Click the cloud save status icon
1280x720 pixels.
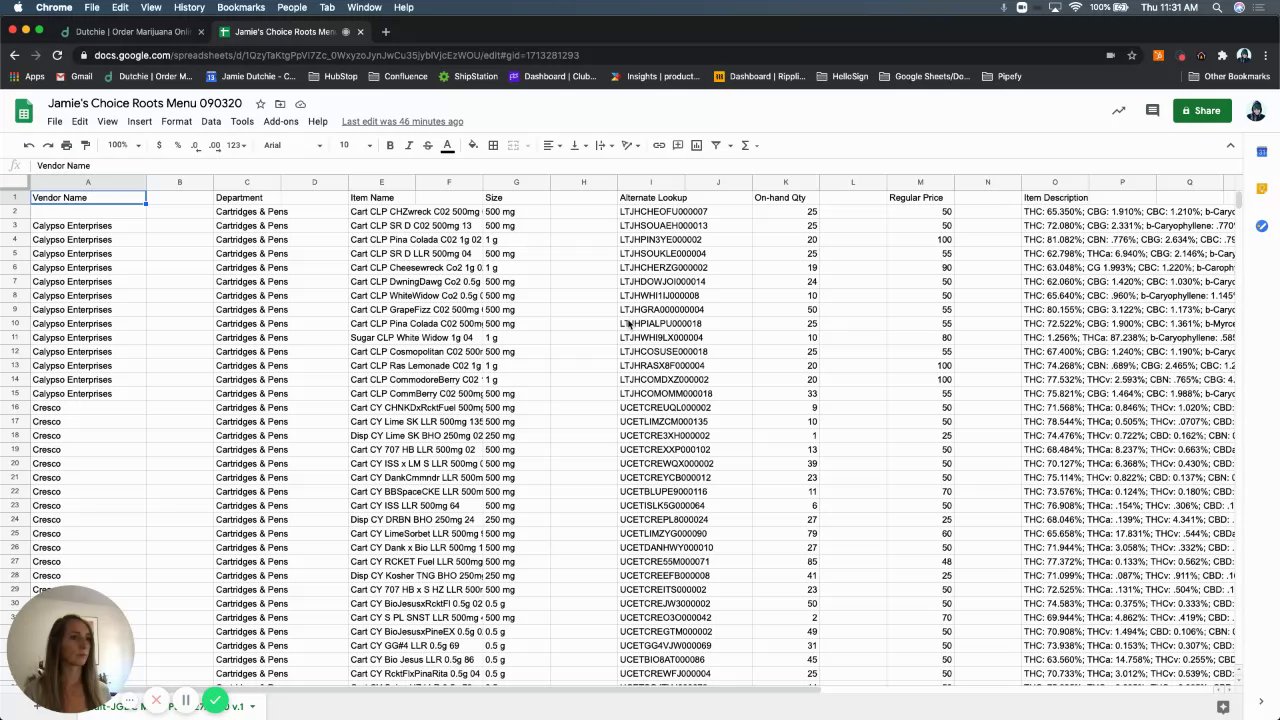[300, 104]
